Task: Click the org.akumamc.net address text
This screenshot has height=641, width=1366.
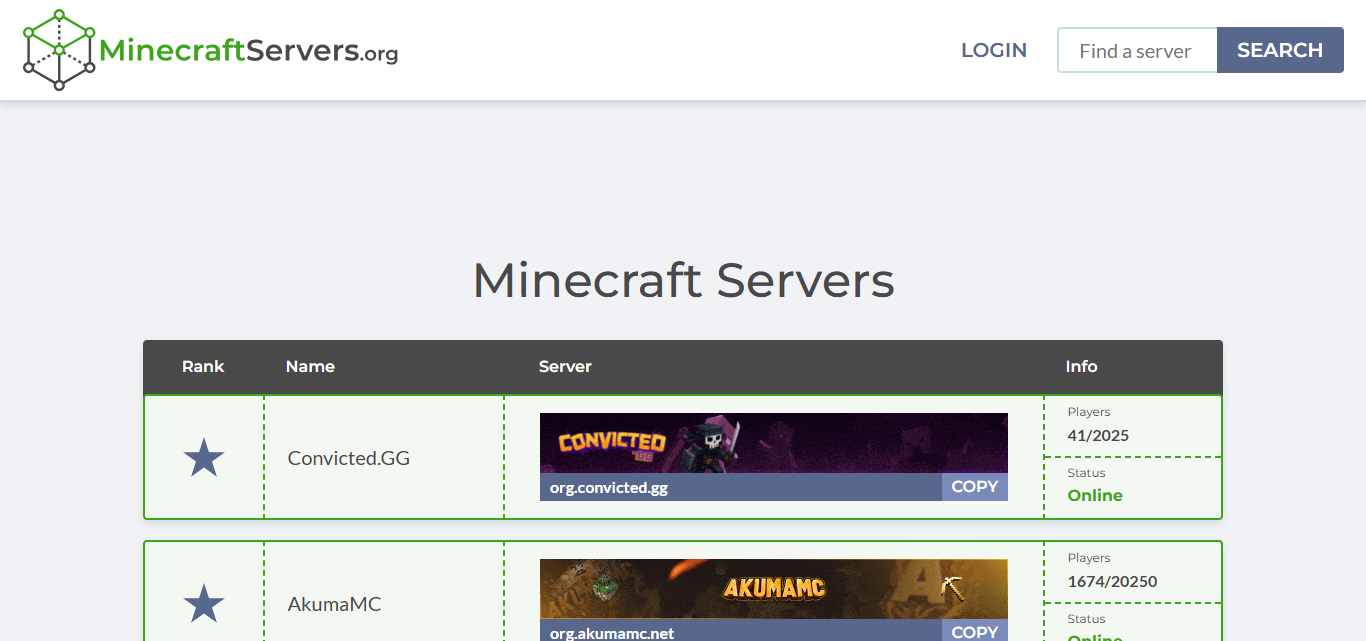Action: pos(612,633)
